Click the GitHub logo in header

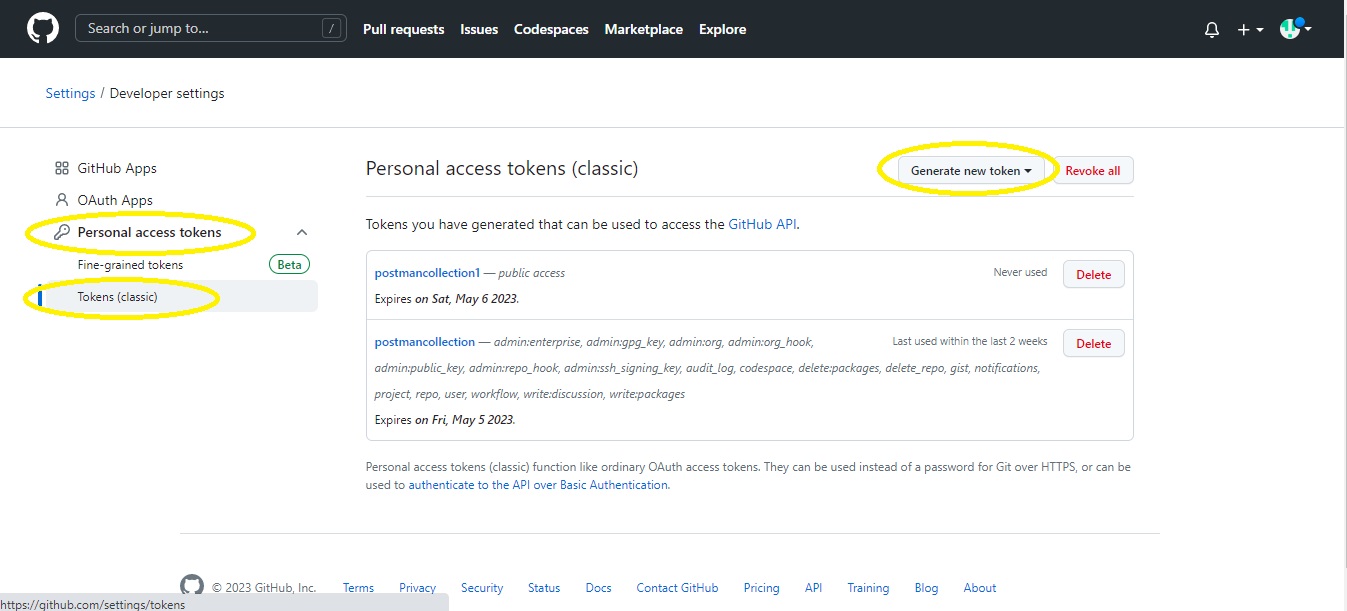coord(42,29)
